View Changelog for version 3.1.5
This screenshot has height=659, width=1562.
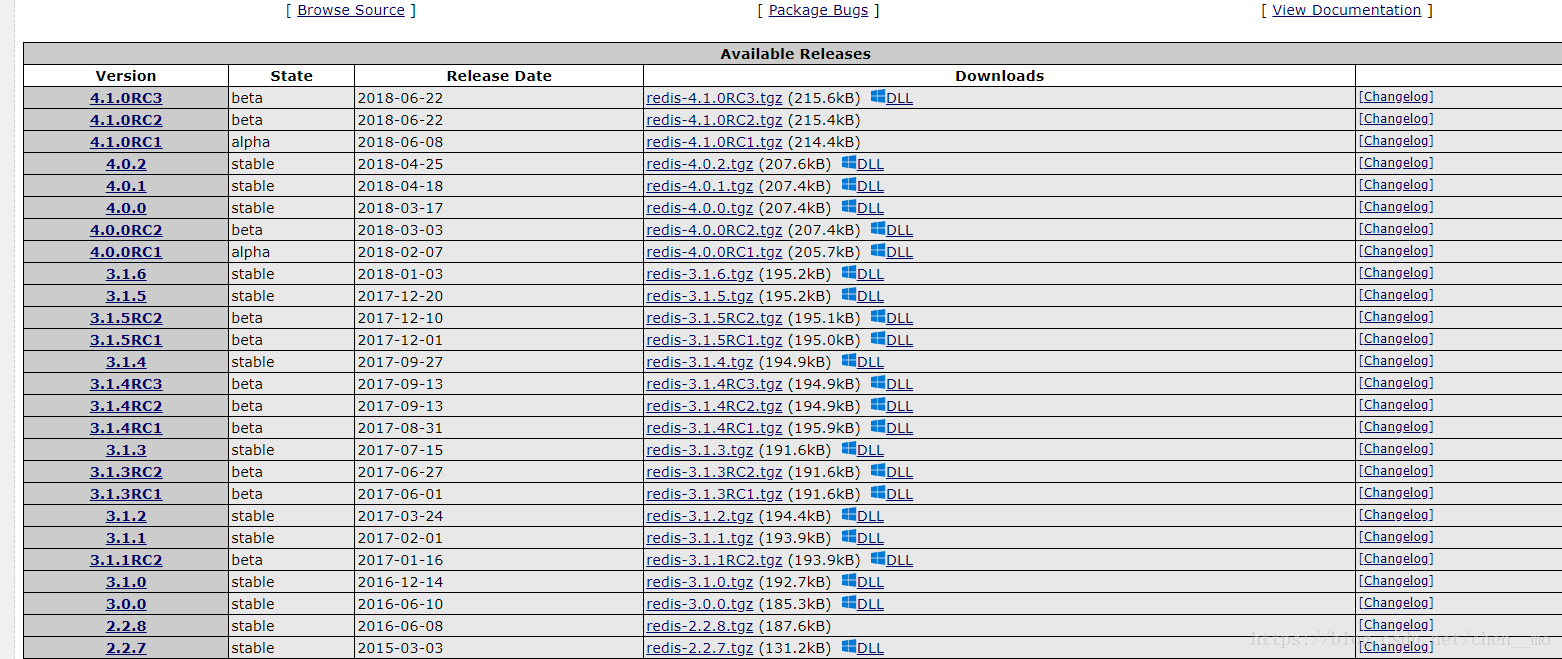(1395, 295)
